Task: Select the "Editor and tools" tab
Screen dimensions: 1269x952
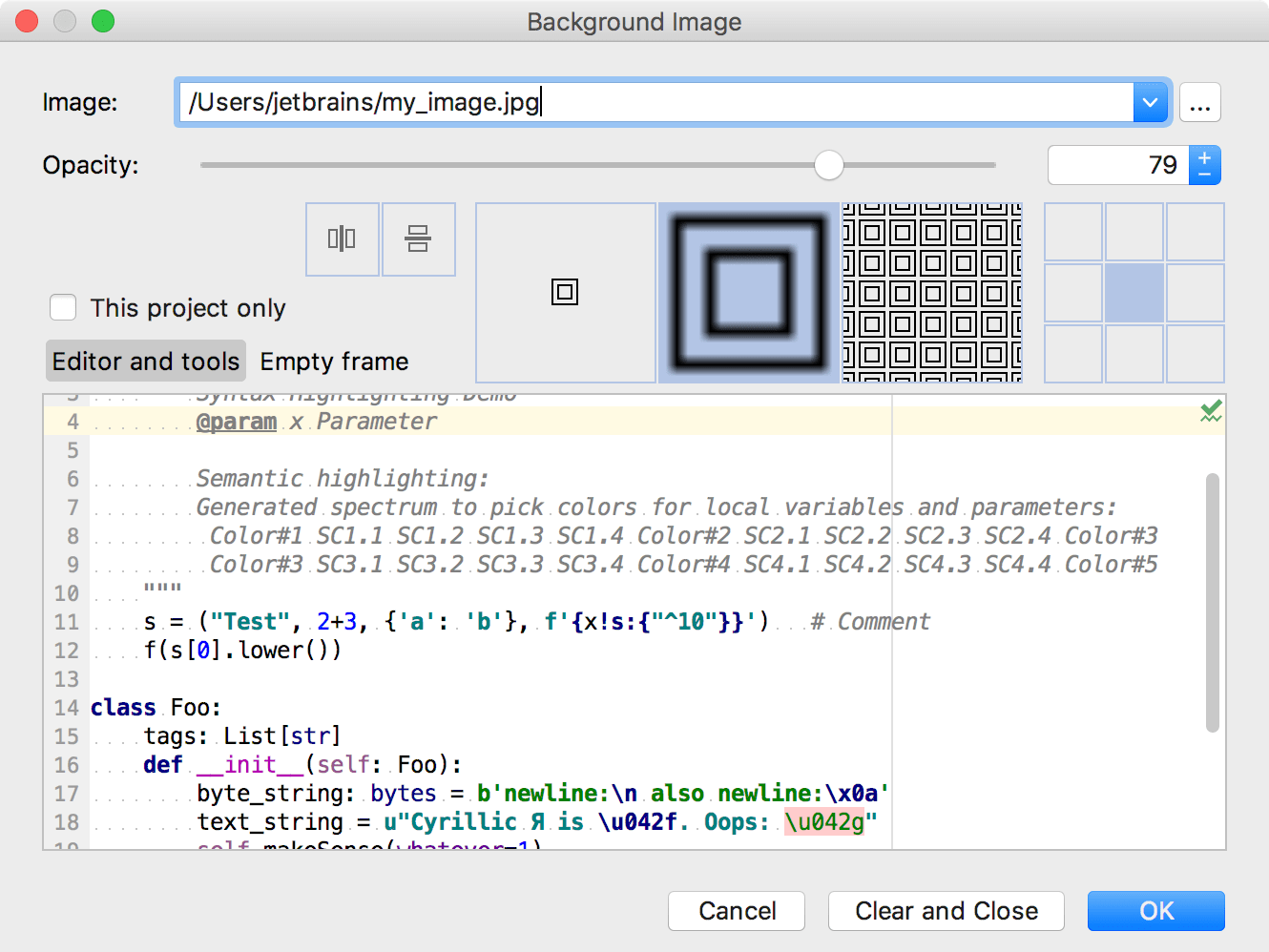Action: point(145,361)
